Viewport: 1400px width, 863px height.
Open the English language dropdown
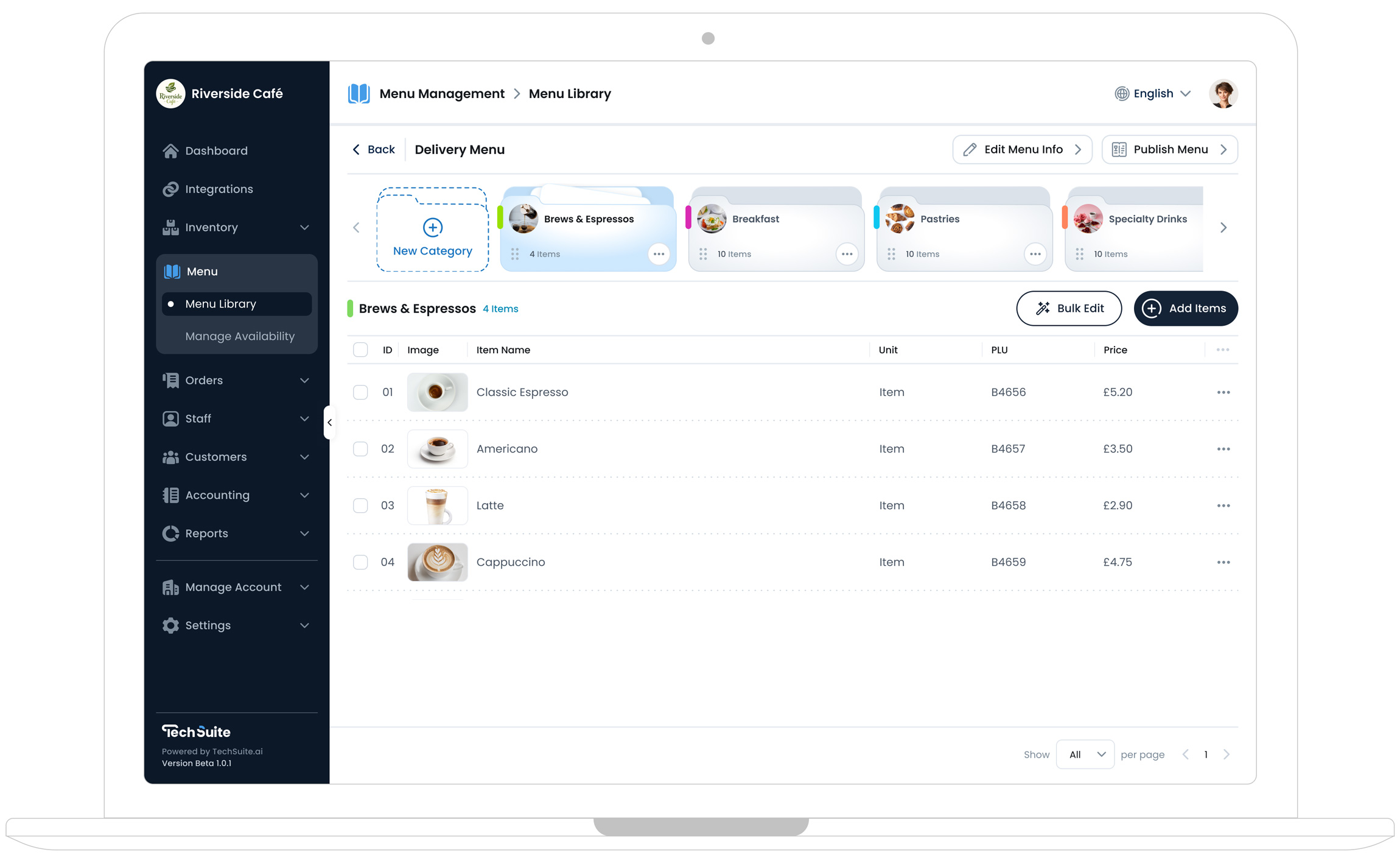(1153, 94)
